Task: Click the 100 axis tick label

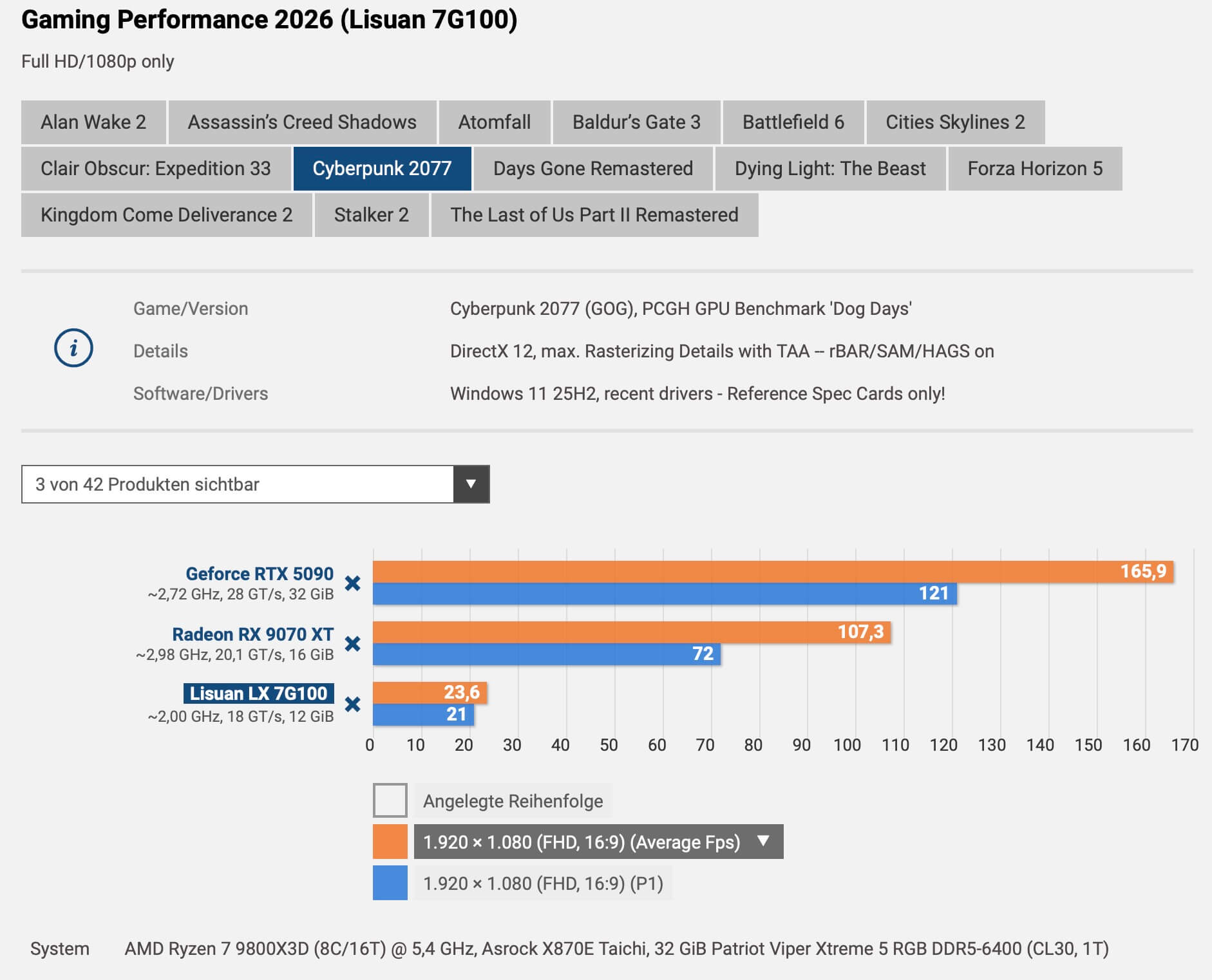Action: pyautogui.click(x=847, y=746)
